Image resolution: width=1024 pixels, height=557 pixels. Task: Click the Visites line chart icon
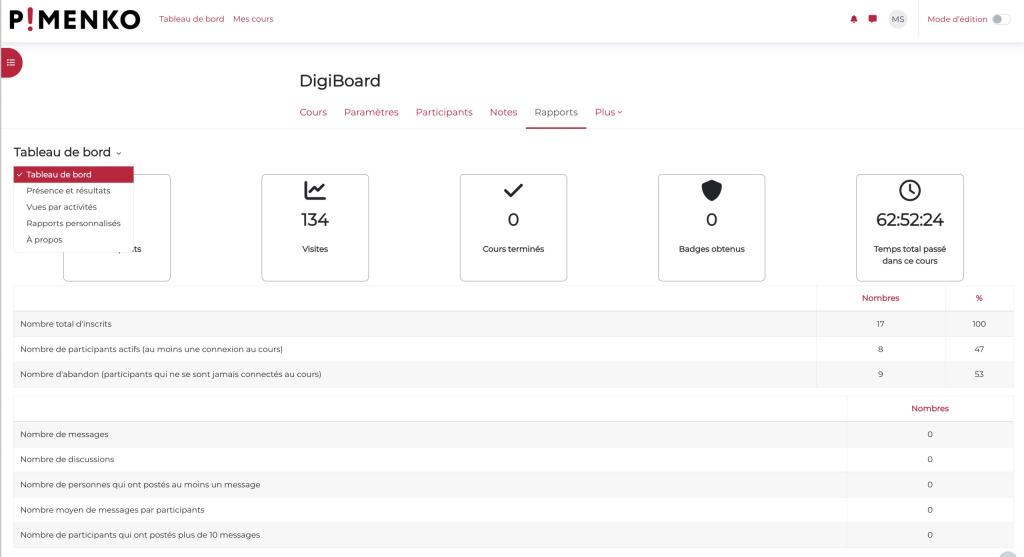tap(315, 190)
